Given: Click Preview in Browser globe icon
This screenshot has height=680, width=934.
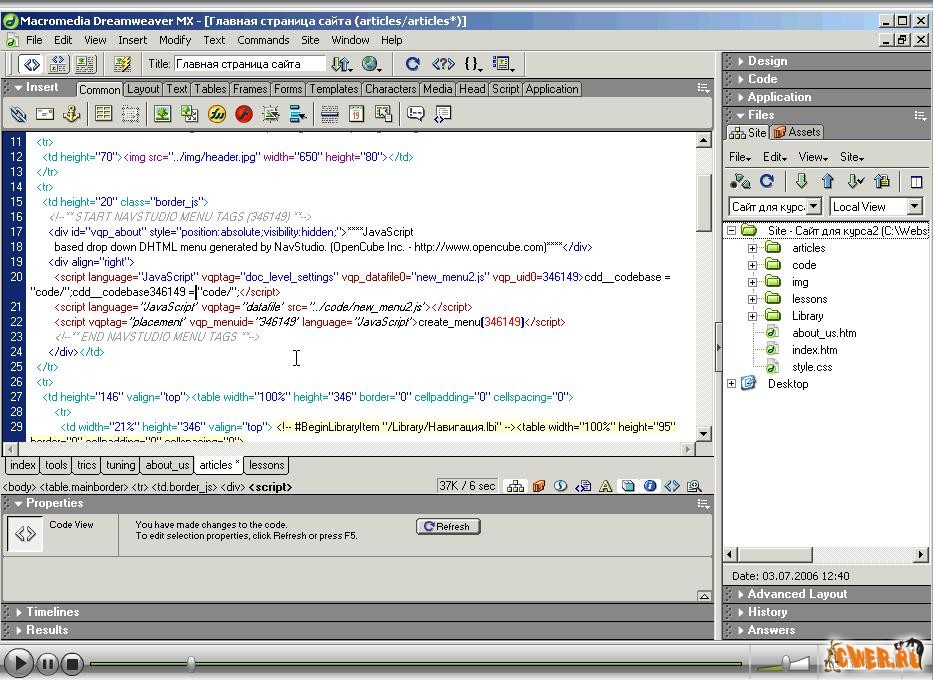Looking at the screenshot, I should (371, 64).
